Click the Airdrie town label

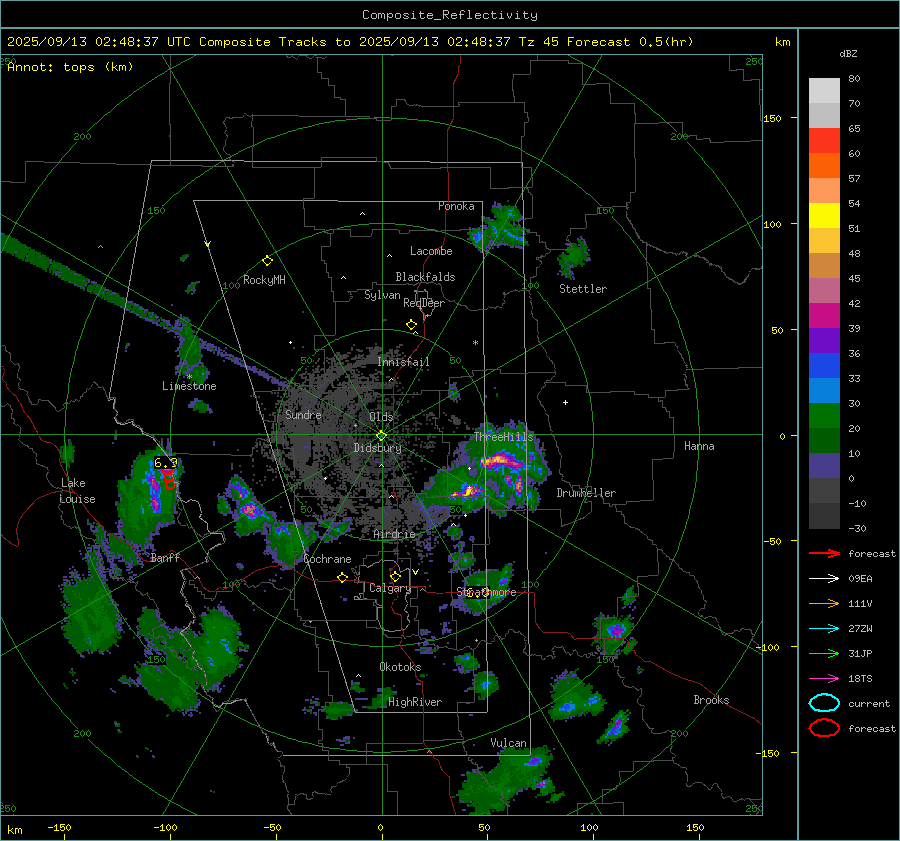tap(394, 534)
